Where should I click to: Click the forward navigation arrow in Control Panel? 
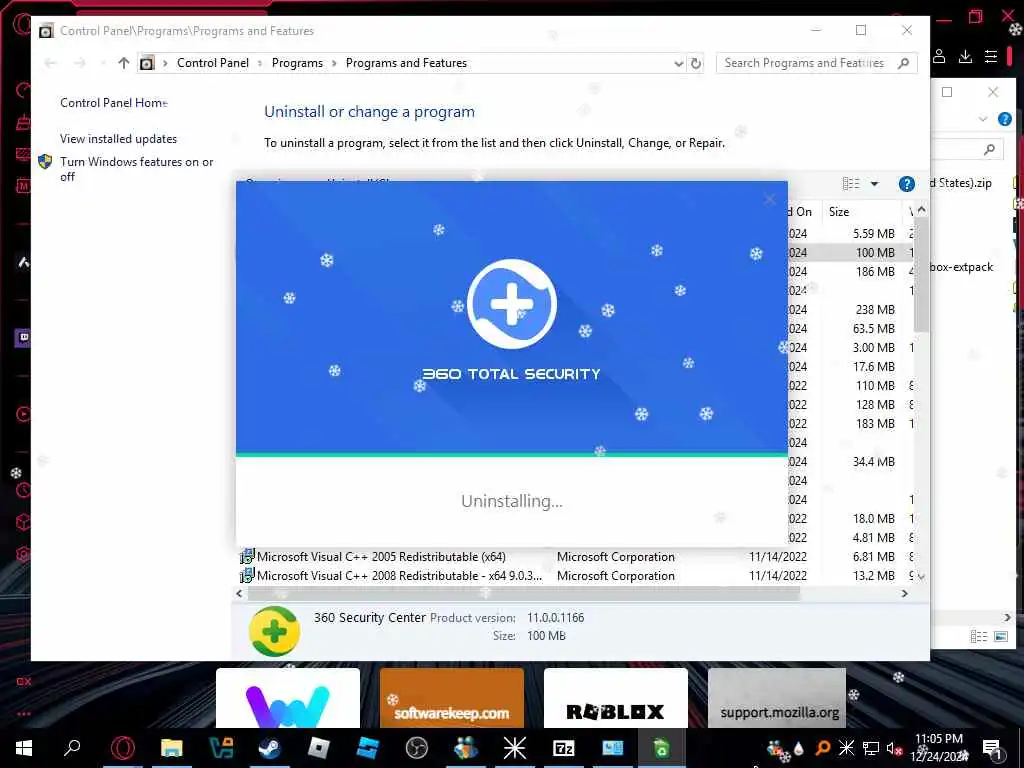(x=80, y=63)
